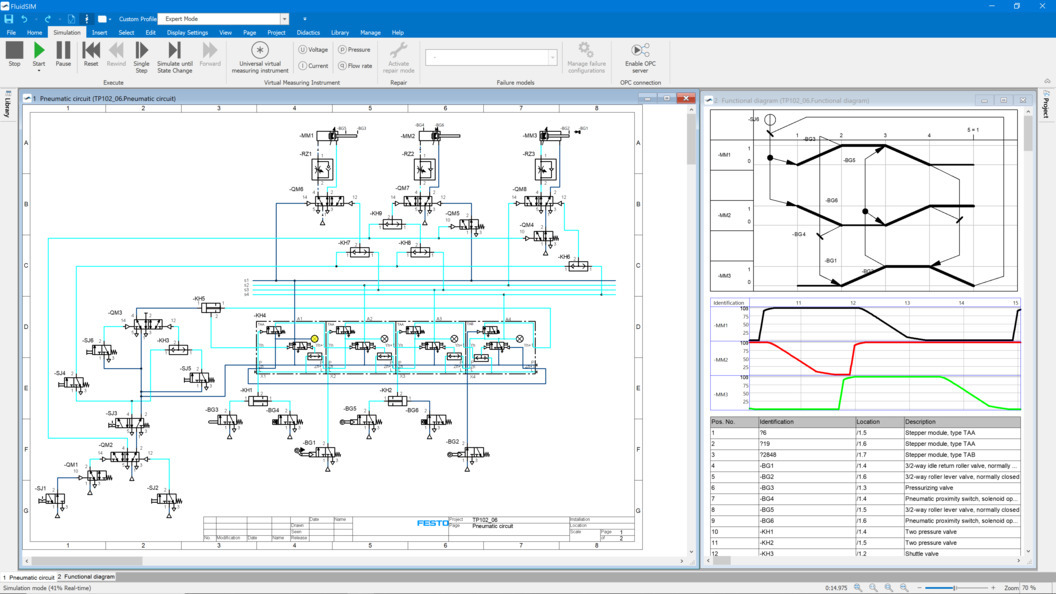The image size is (1056, 594).
Task: Open the Library side panel
Action: (x=7, y=106)
